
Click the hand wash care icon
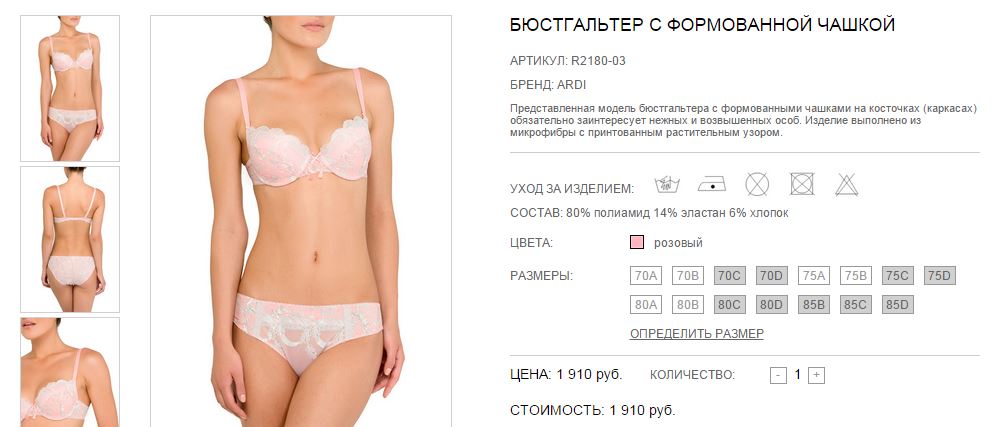pyautogui.click(x=667, y=185)
